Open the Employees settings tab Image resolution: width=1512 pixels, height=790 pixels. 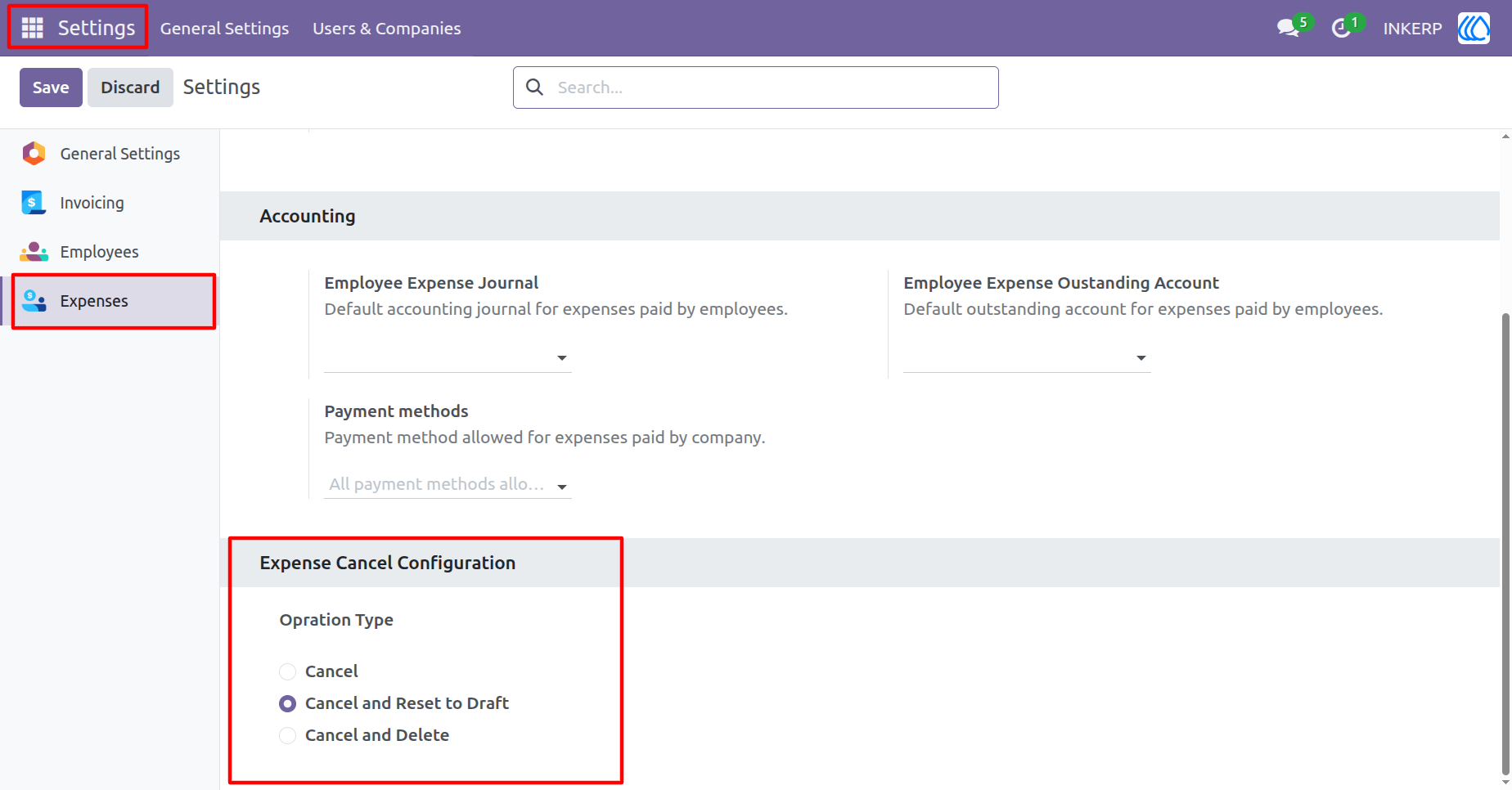pos(110,251)
